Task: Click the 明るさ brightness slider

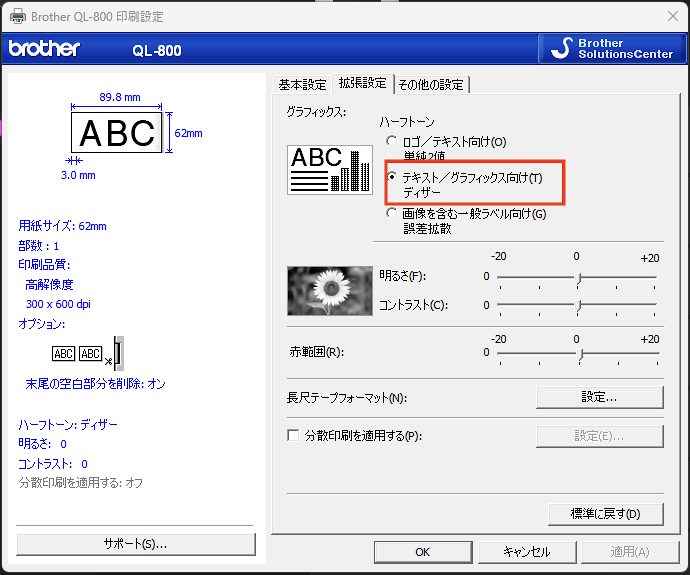Action: pyautogui.click(x=578, y=276)
